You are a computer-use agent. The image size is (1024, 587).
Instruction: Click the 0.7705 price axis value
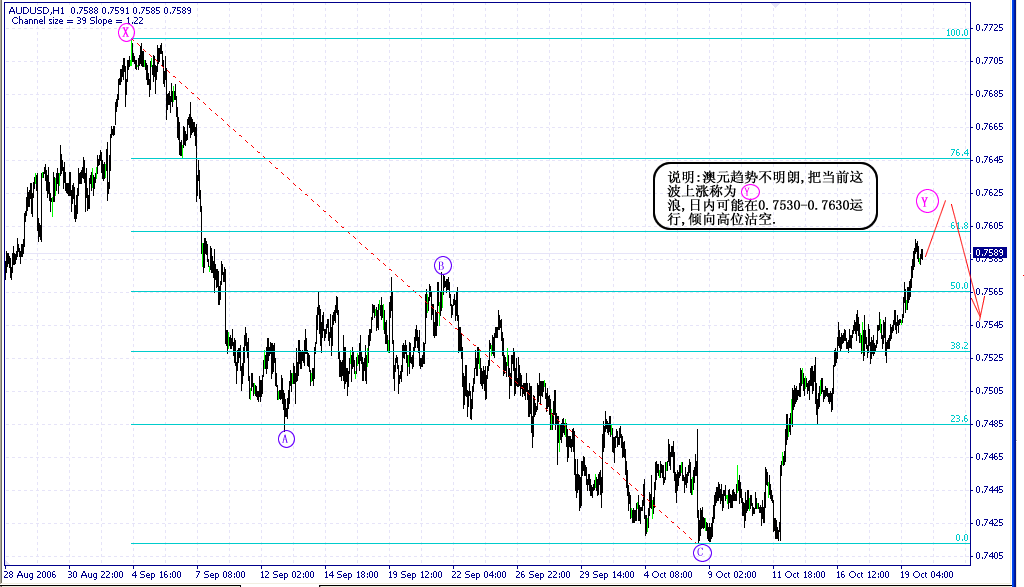click(x=989, y=61)
